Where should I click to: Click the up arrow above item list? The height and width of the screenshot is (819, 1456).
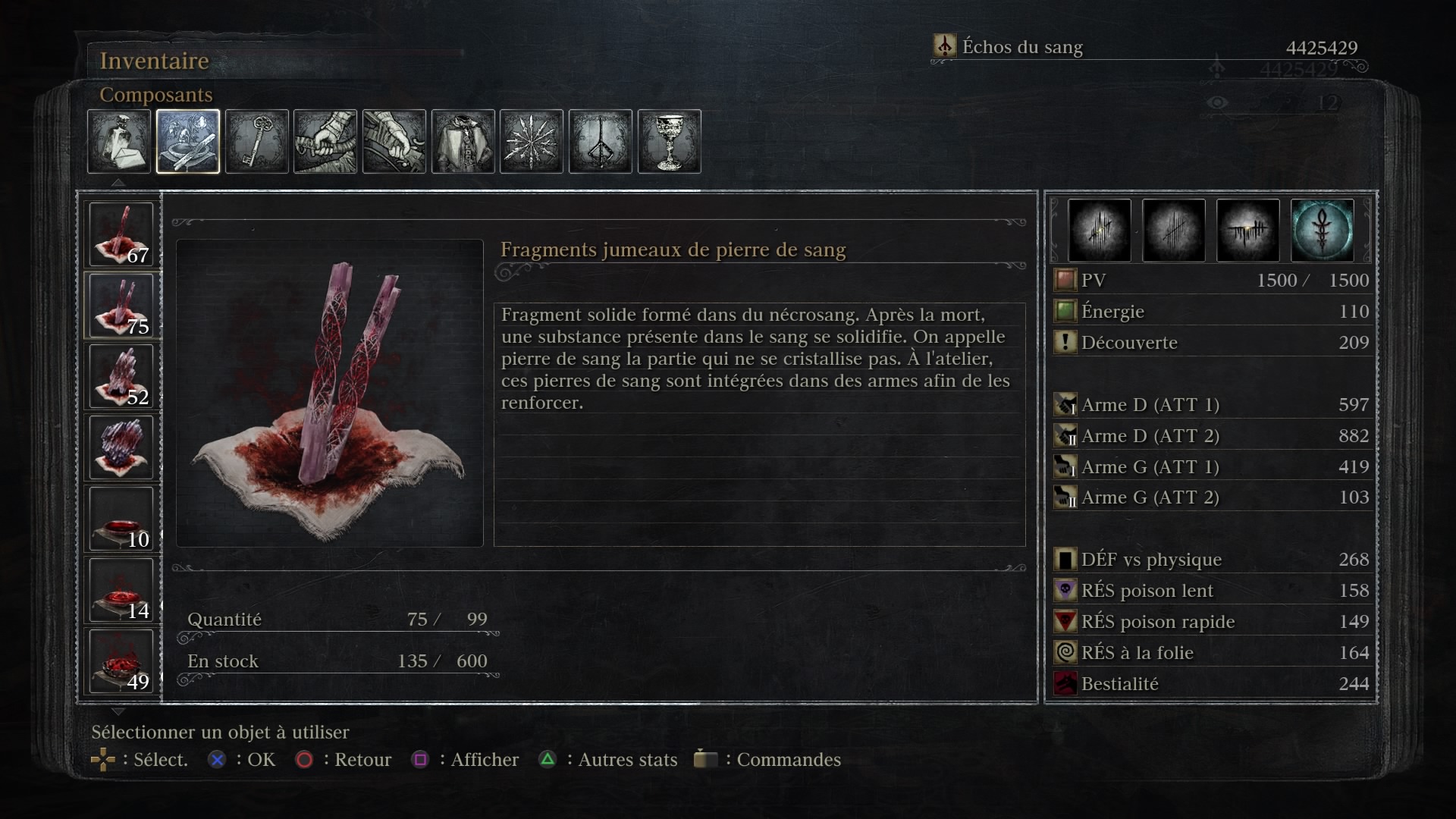click(118, 183)
